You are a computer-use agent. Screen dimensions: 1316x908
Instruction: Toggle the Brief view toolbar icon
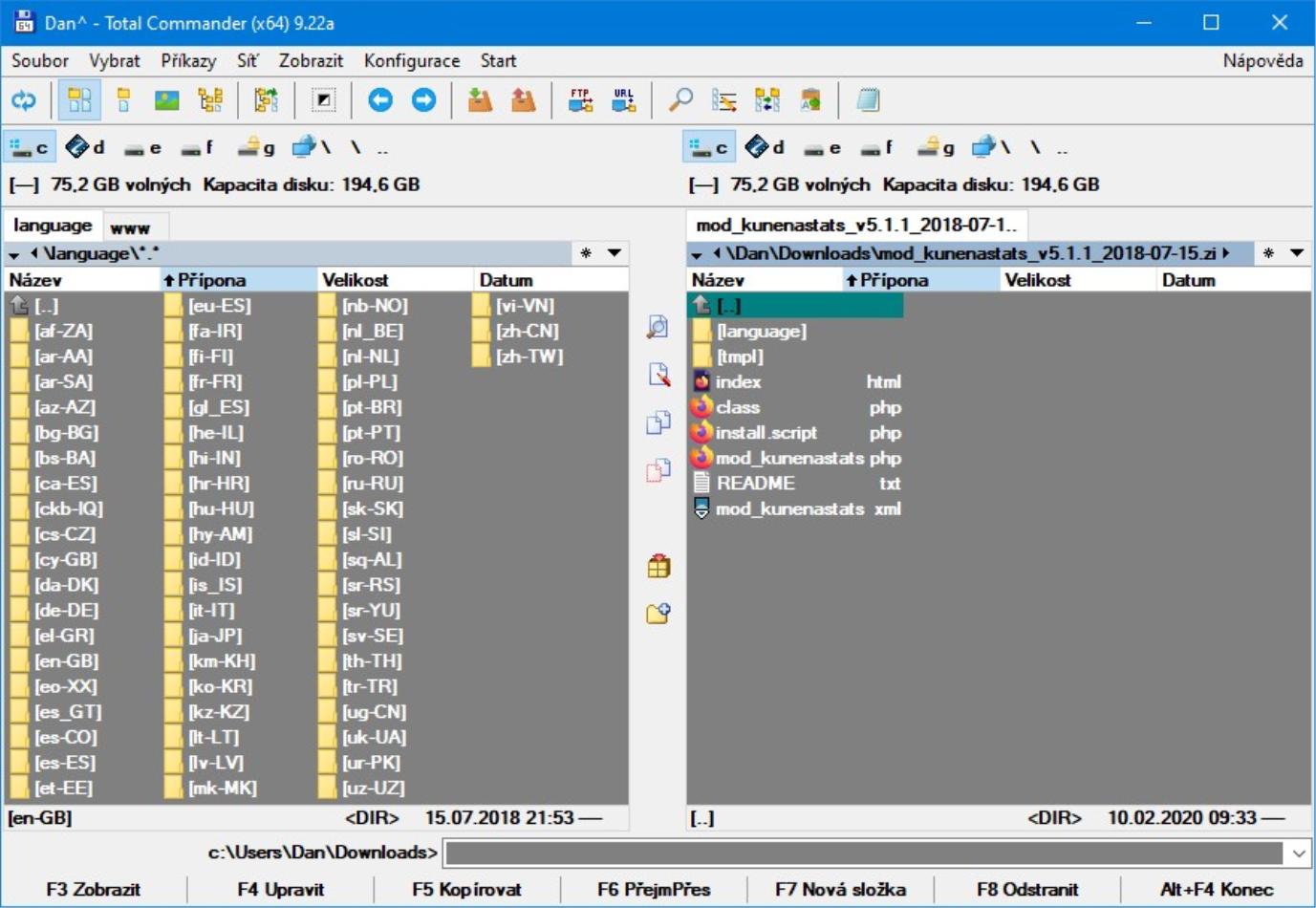[79, 100]
